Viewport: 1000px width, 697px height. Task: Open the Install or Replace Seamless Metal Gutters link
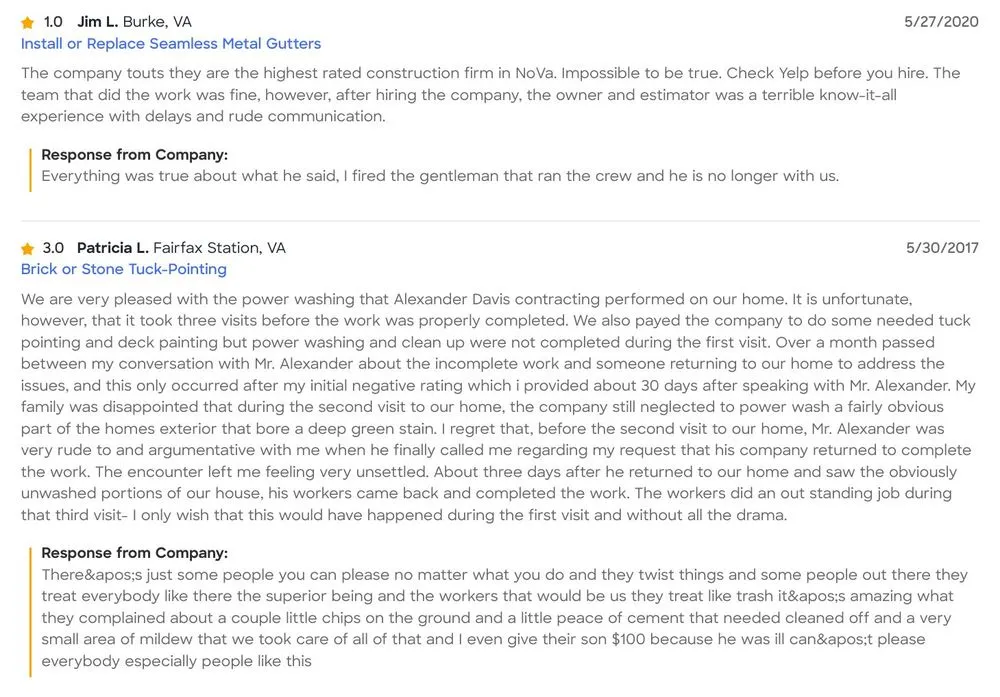pos(171,43)
